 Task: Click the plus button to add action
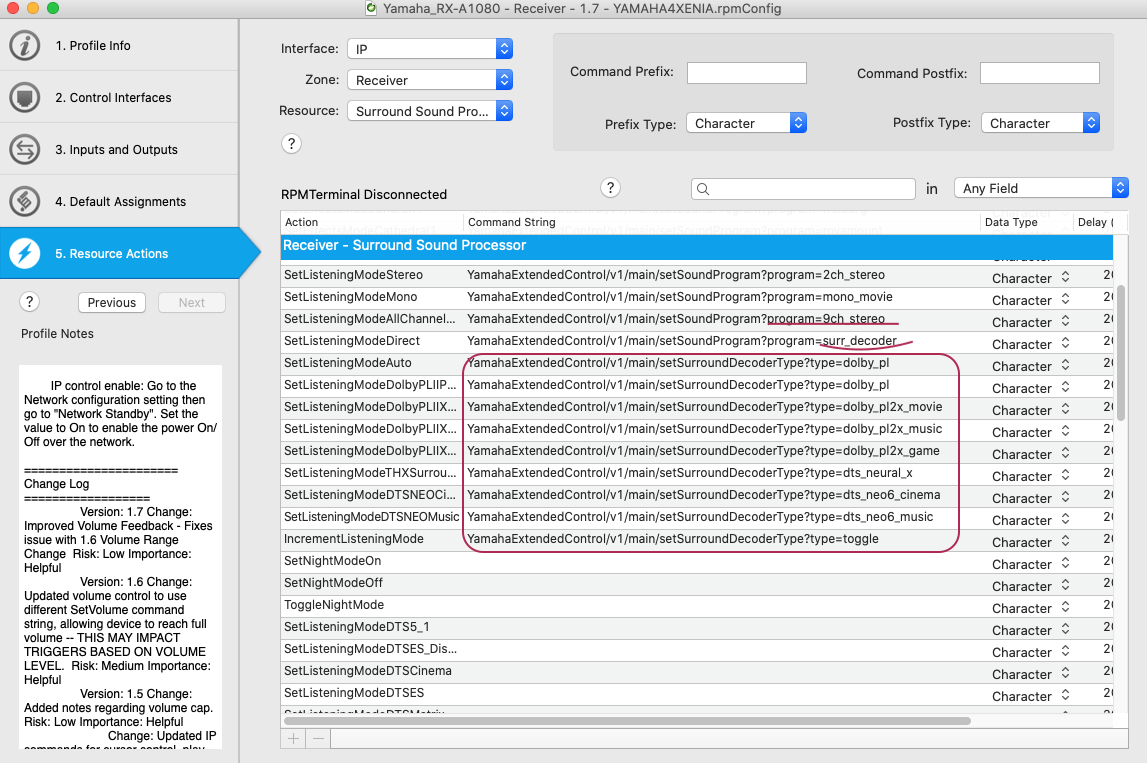click(x=294, y=738)
